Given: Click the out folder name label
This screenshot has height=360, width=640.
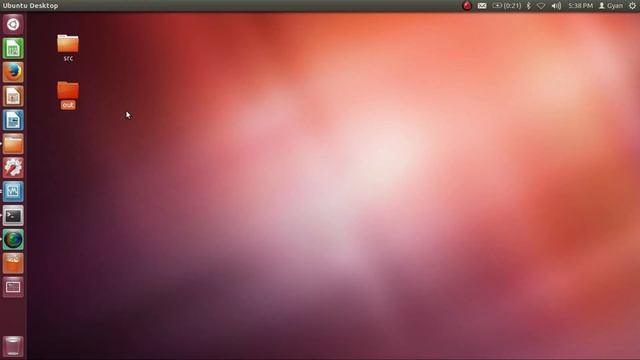Looking at the screenshot, I should click(68, 105).
